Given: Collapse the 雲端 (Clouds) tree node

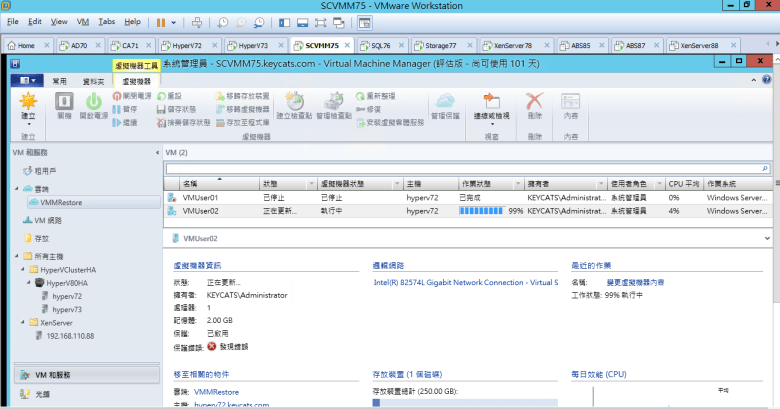Looking at the screenshot, I should [17, 188].
